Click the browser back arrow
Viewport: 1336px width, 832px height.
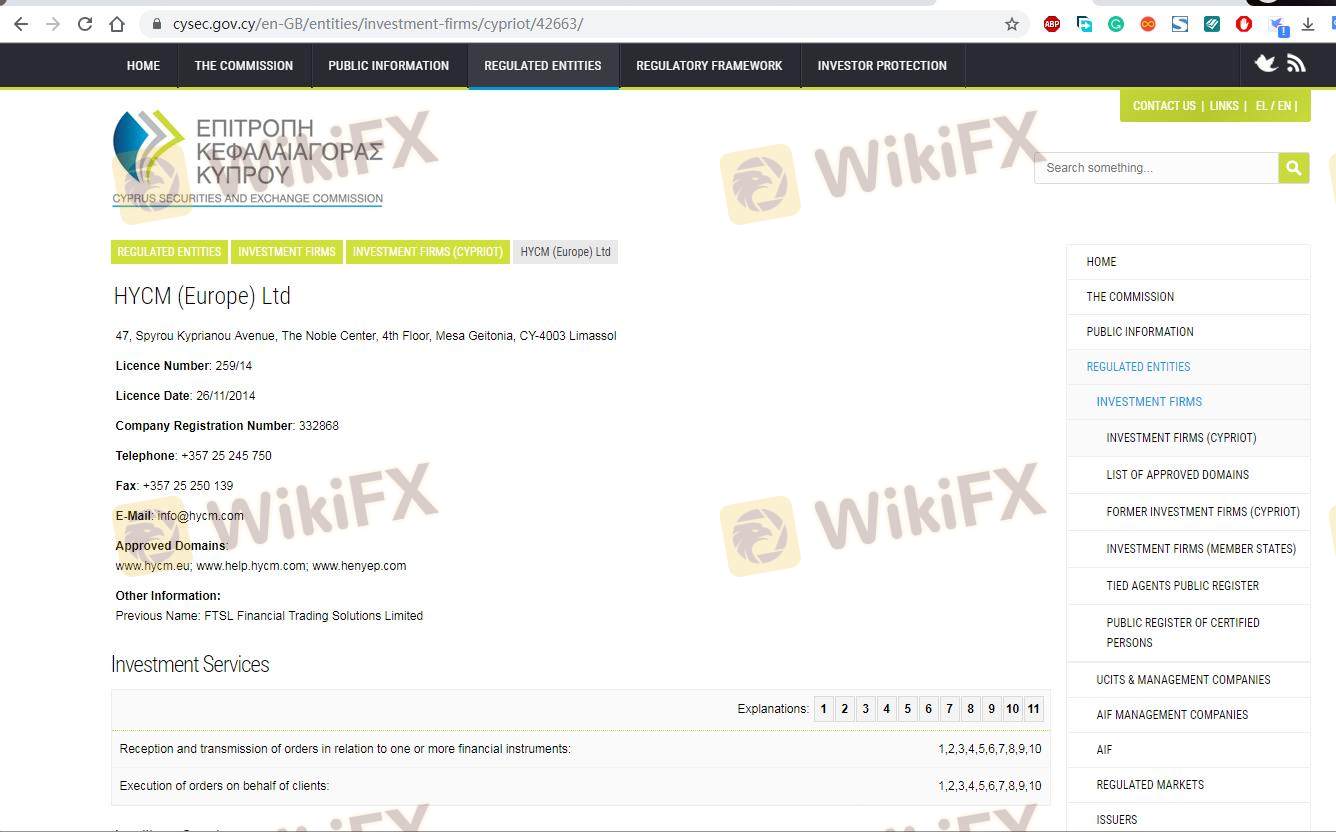[x=21, y=24]
